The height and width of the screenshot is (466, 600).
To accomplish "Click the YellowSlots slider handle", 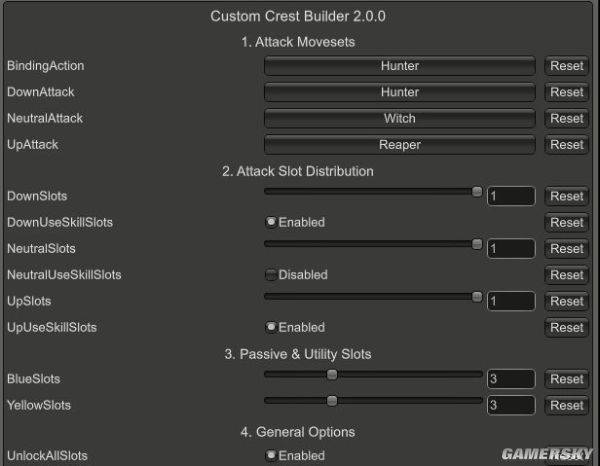I will tap(331, 401).
